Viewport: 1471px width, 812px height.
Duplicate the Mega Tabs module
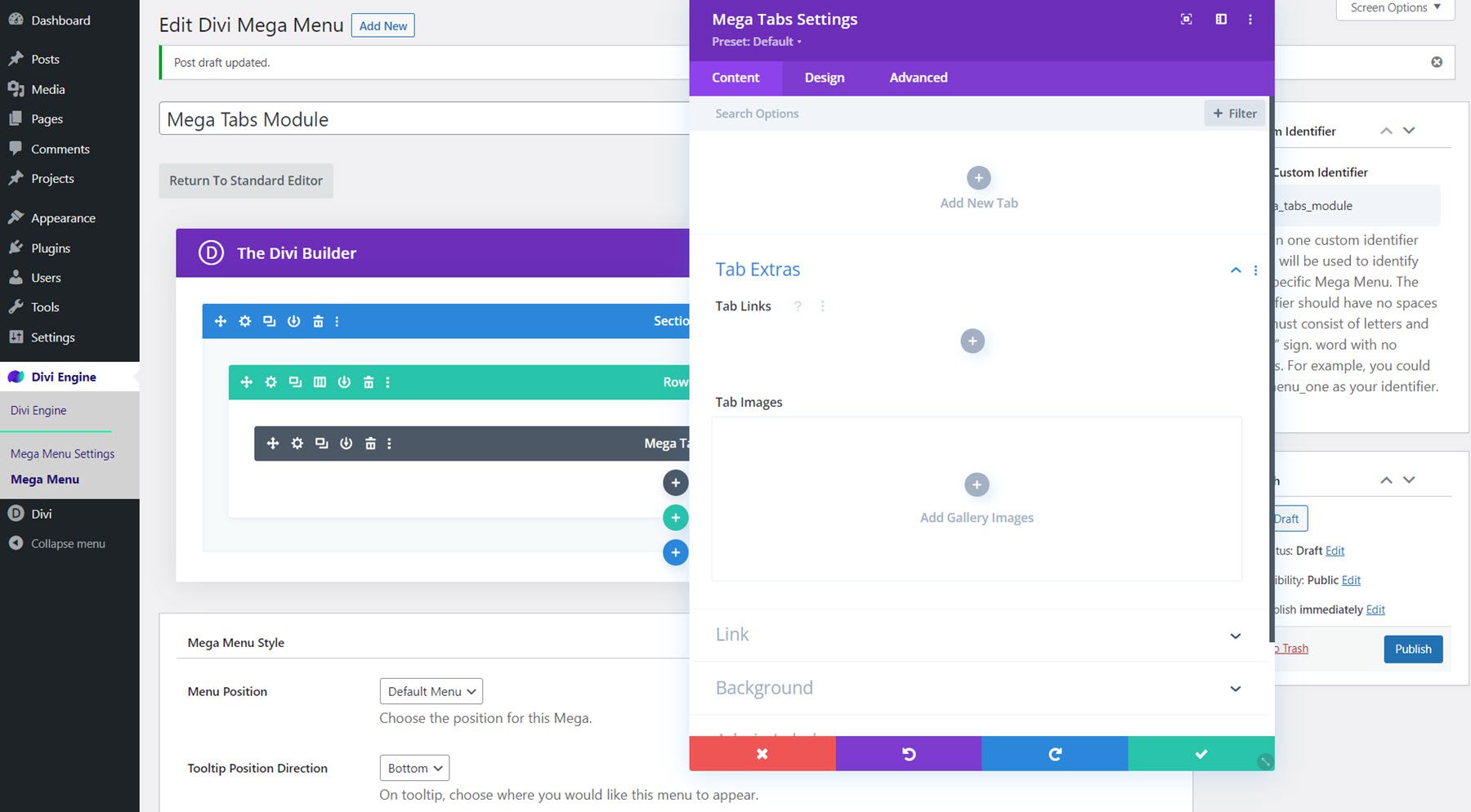pyautogui.click(x=322, y=443)
